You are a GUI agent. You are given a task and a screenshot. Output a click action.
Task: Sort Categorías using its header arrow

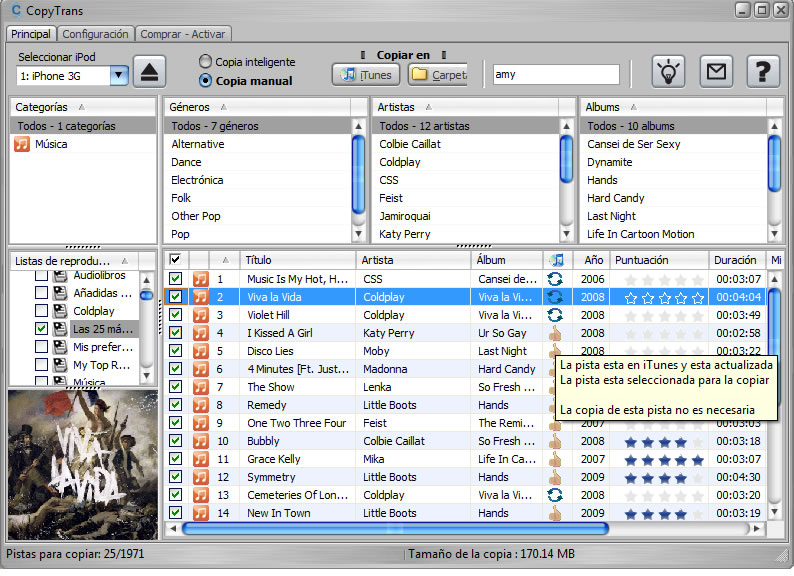[x=82, y=107]
